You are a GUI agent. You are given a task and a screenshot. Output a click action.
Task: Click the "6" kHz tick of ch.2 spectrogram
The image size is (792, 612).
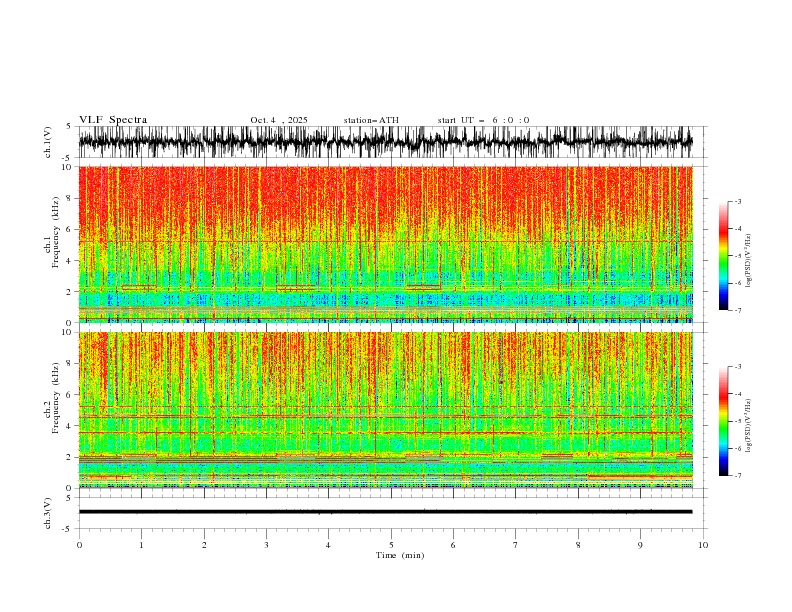click(71, 395)
